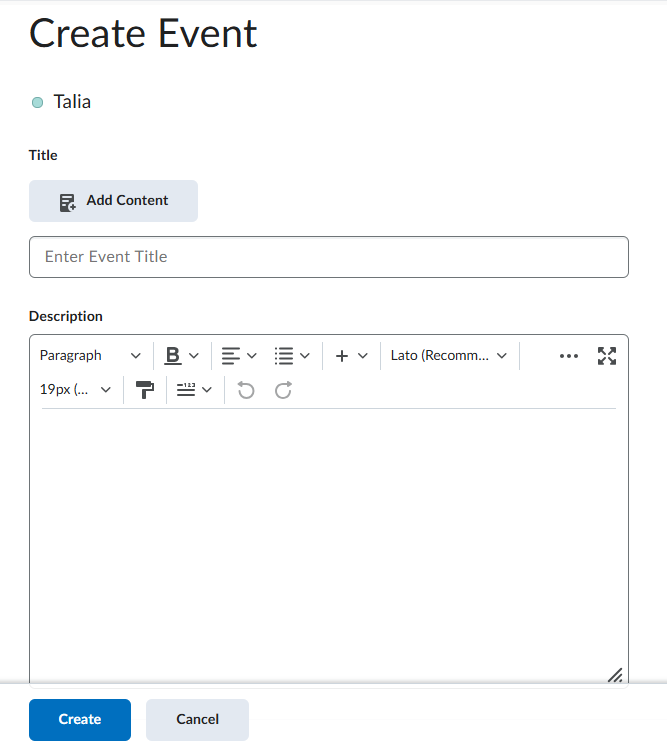667x749 pixels.
Task: Click inside the Description editor body
Action: pyautogui.click(x=329, y=545)
